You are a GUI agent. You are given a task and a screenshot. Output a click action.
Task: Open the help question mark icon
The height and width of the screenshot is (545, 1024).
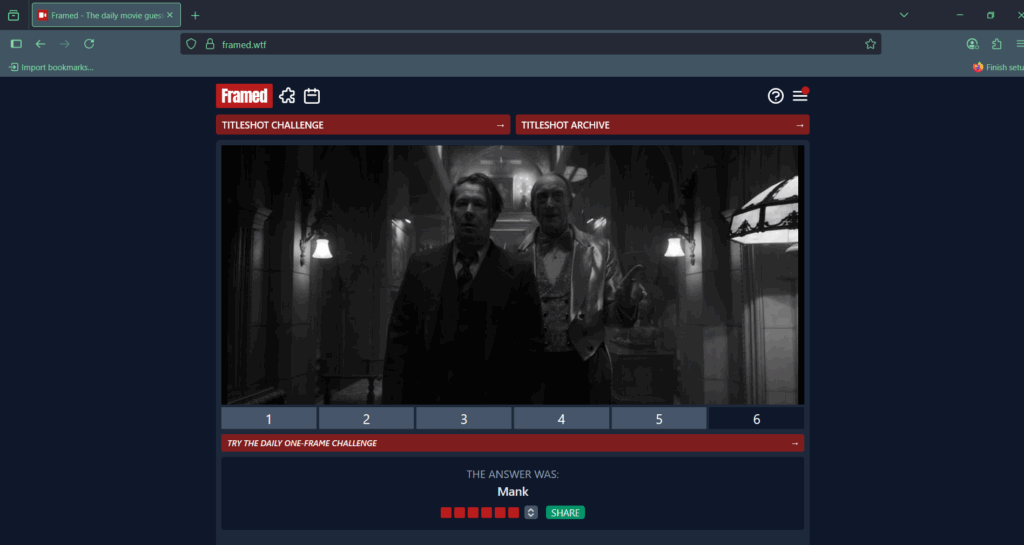tap(775, 96)
